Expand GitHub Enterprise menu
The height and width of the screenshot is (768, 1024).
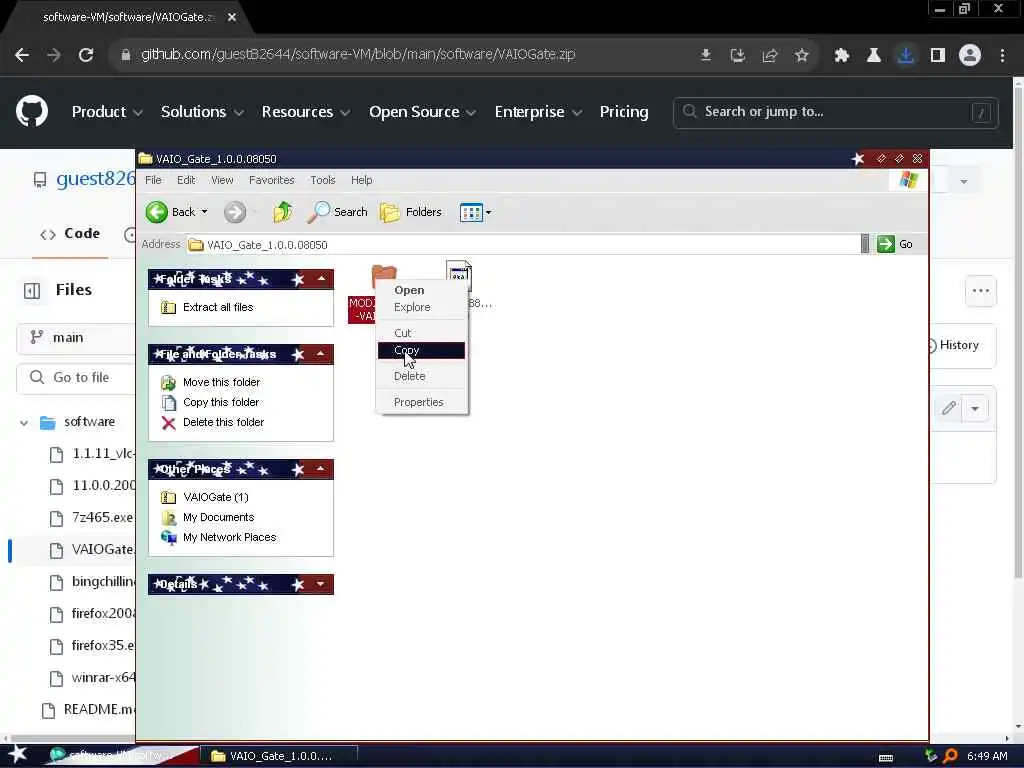[x=539, y=112]
